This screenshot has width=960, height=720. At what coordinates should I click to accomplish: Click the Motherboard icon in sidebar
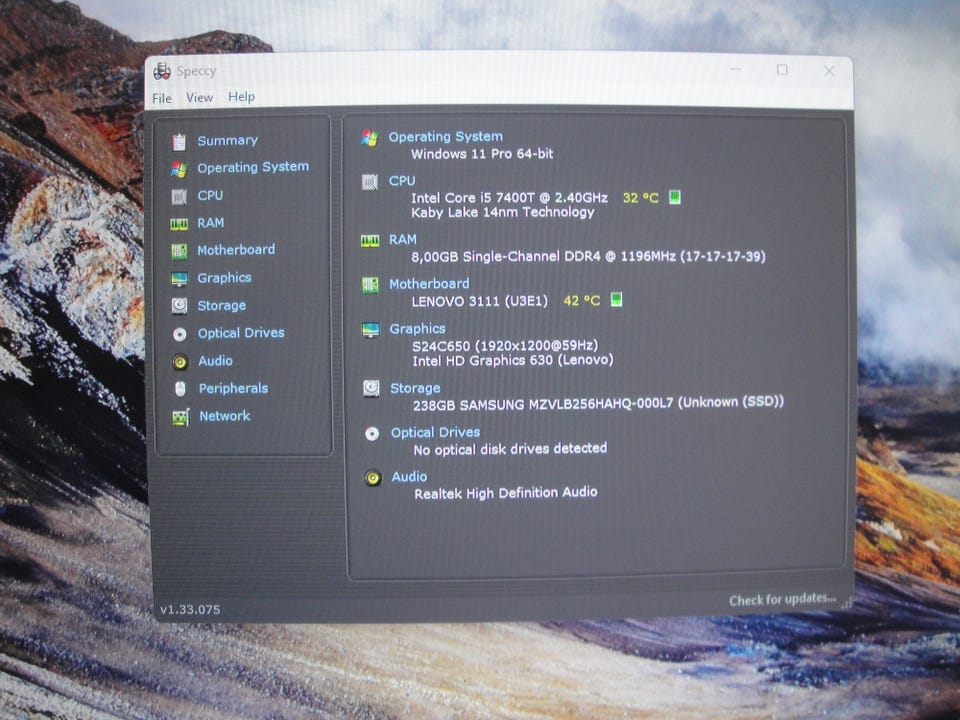tap(179, 251)
